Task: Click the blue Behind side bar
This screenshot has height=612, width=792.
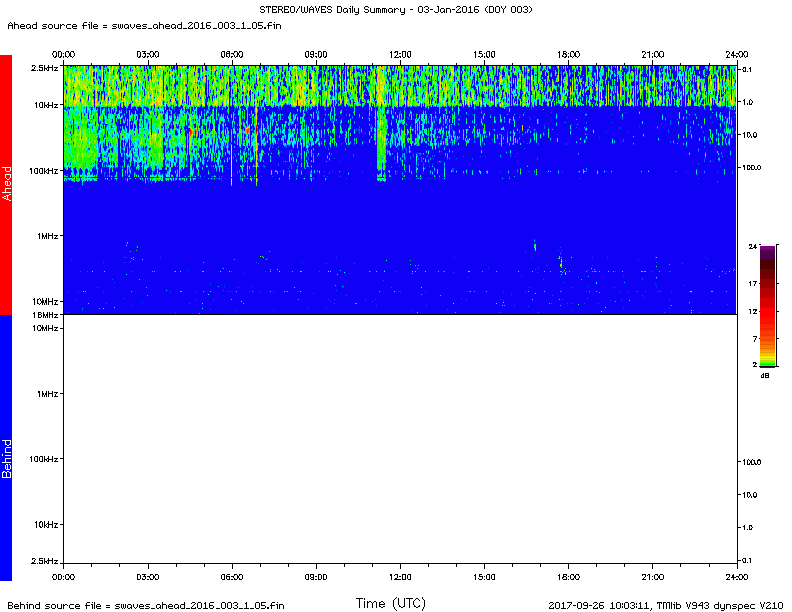Action: pyautogui.click(x=6, y=447)
